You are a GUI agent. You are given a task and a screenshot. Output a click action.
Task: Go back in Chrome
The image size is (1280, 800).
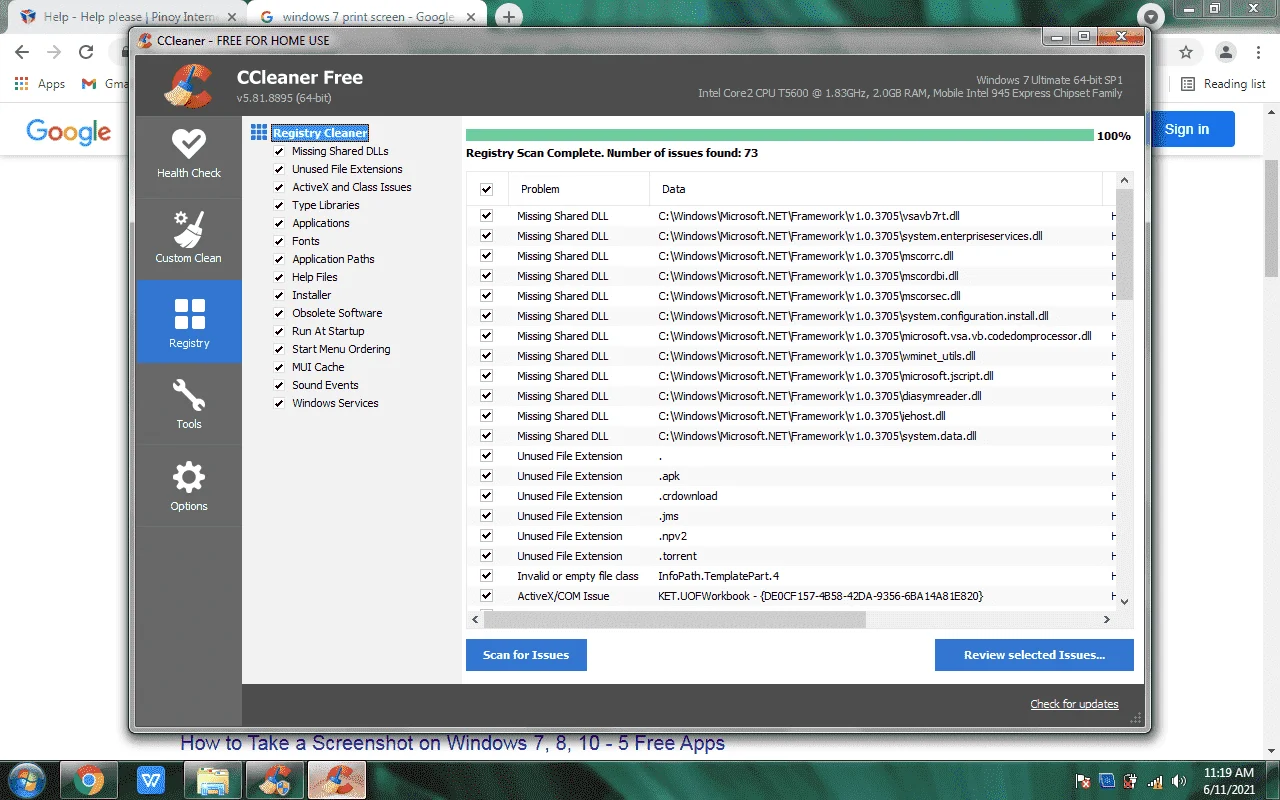coord(22,52)
